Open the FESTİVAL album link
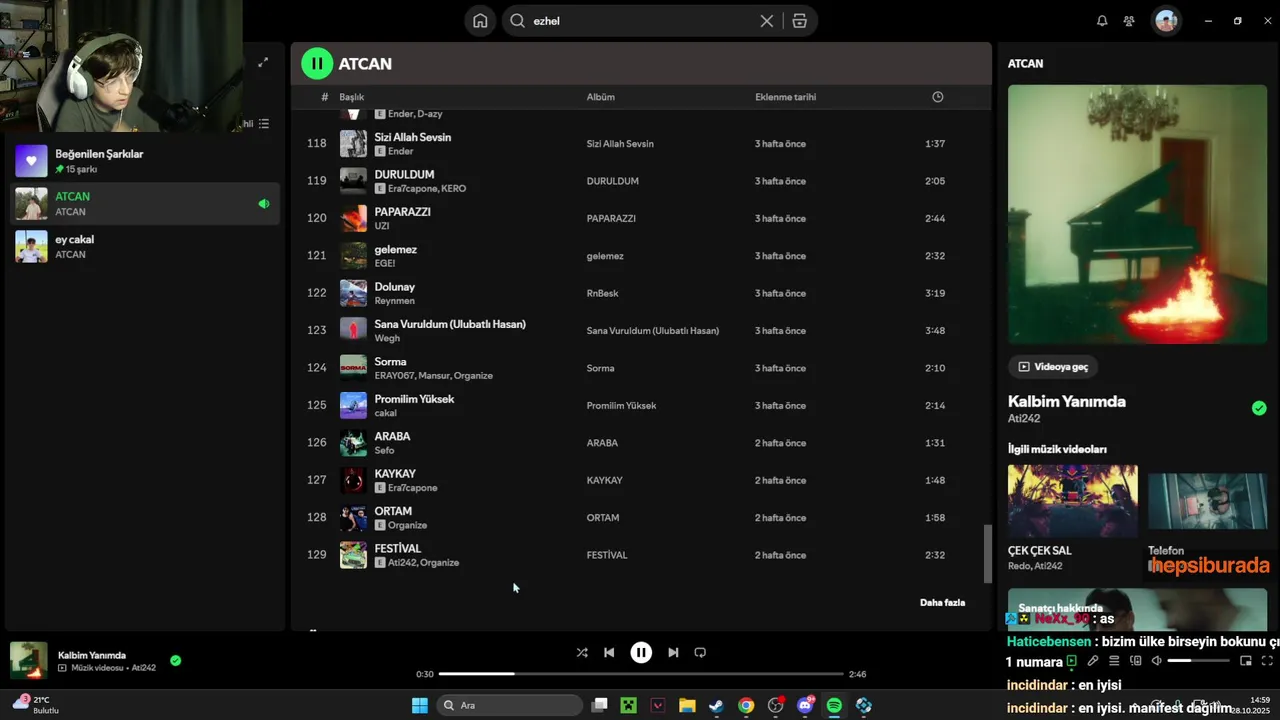 pyautogui.click(x=607, y=555)
